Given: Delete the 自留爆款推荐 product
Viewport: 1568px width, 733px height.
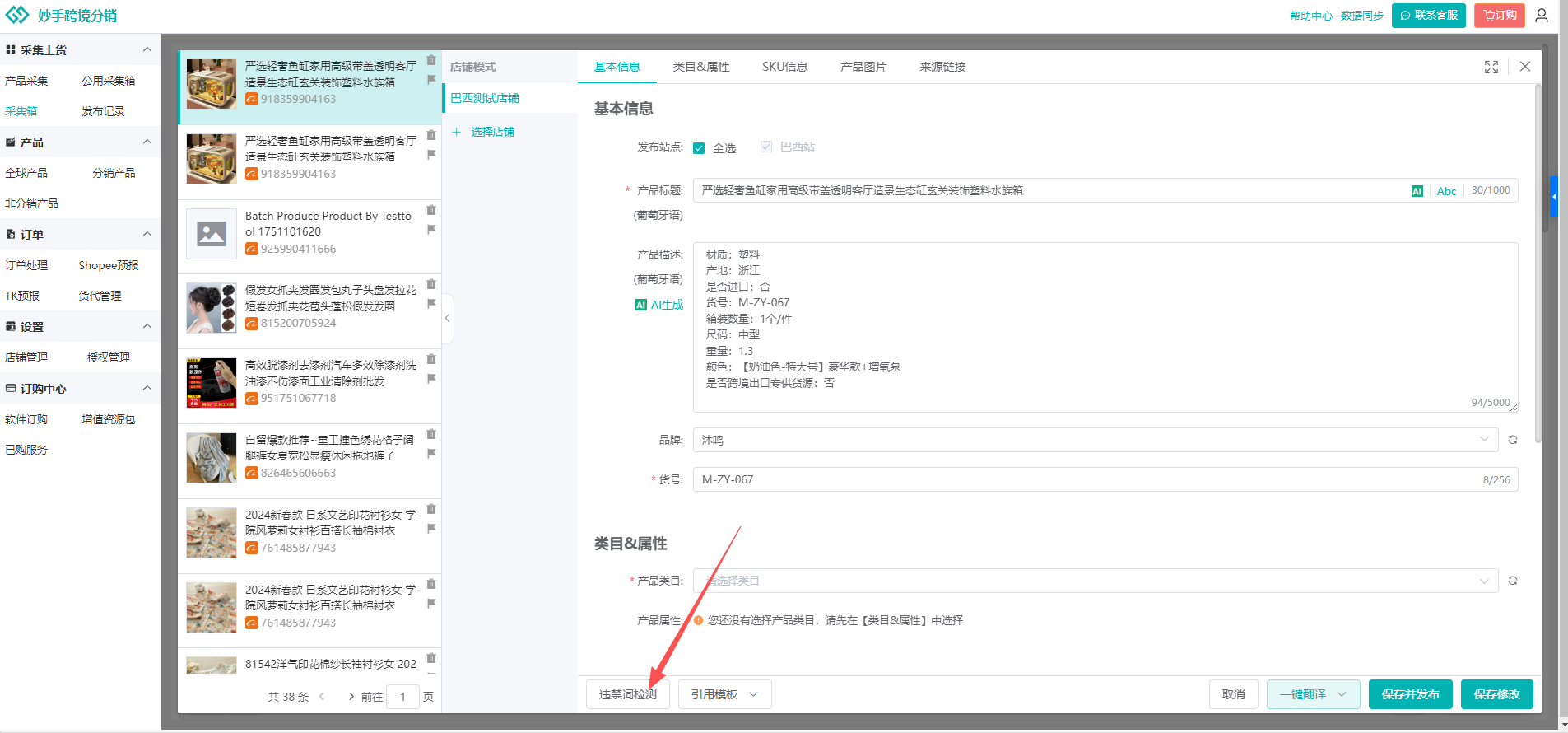Looking at the screenshot, I should point(431,434).
